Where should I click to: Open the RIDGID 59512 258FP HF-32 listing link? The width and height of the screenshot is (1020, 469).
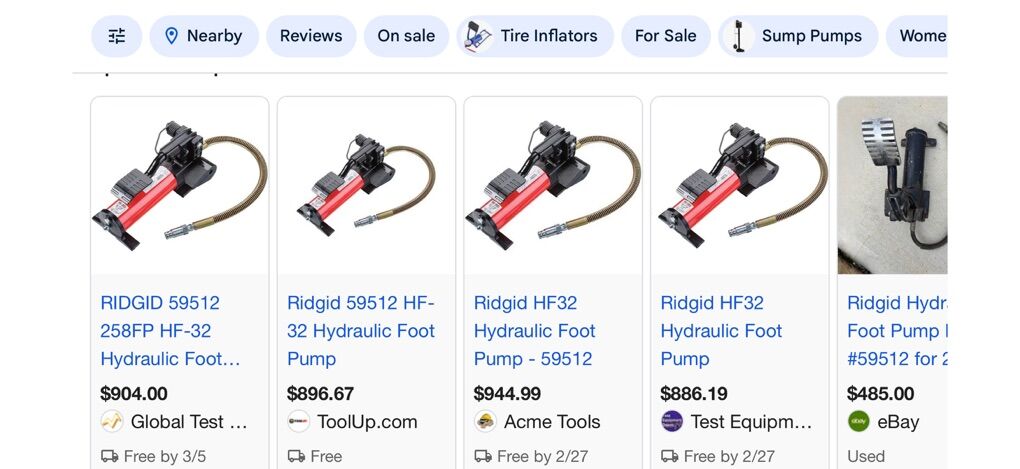[160, 330]
